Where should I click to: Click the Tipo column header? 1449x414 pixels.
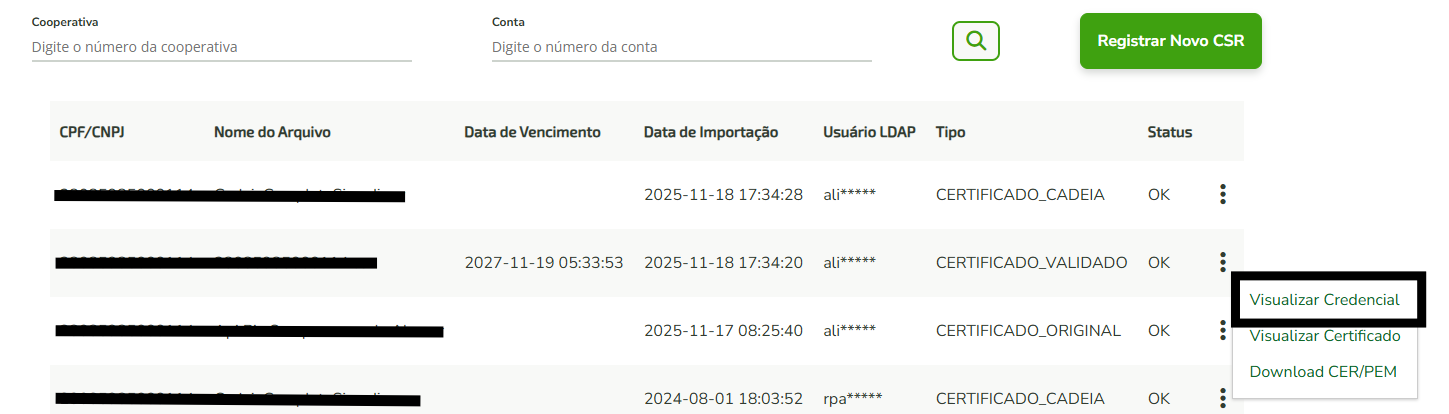tap(950, 132)
